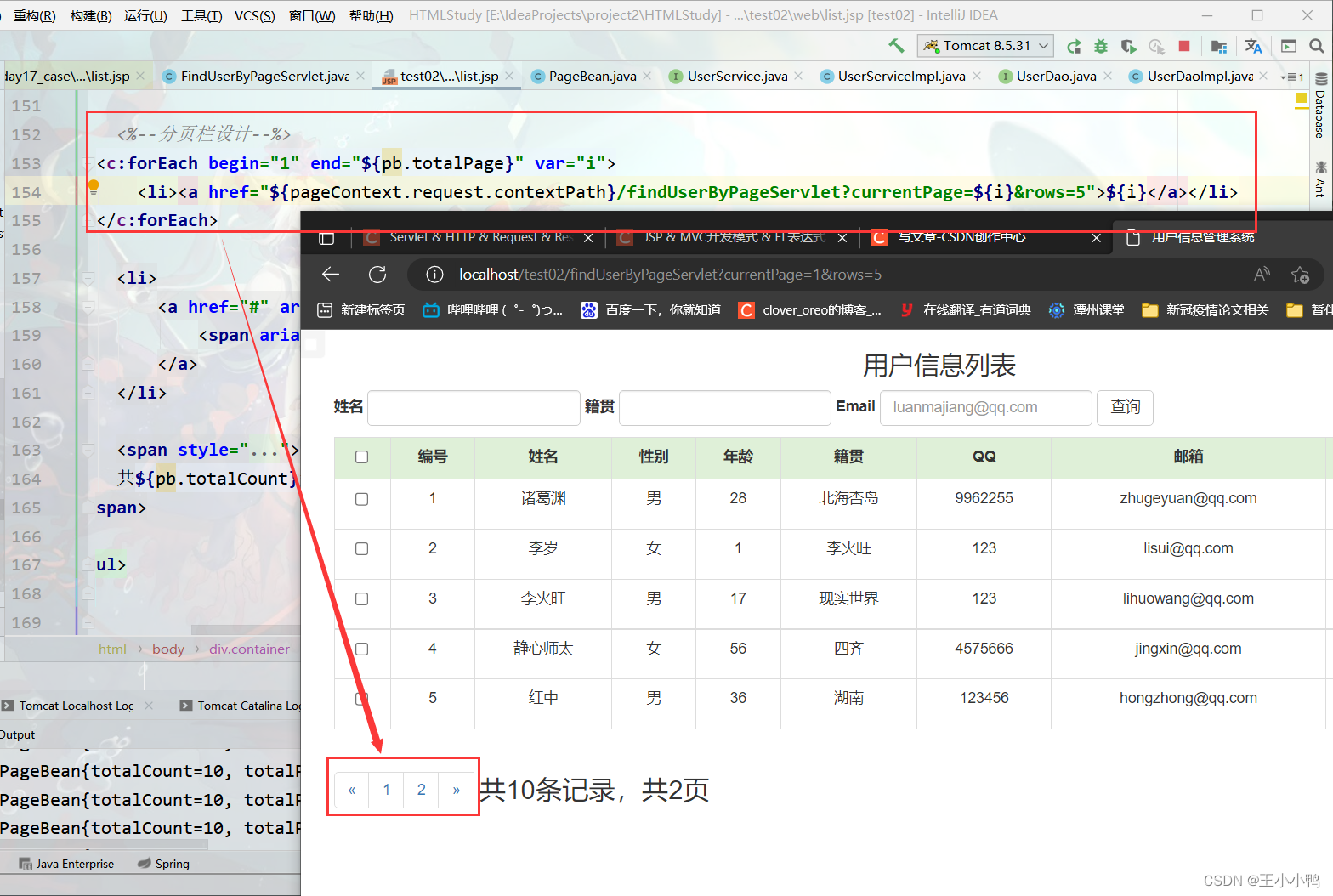
Task: Click div.container in the breadcrumb
Action: (249, 649)
